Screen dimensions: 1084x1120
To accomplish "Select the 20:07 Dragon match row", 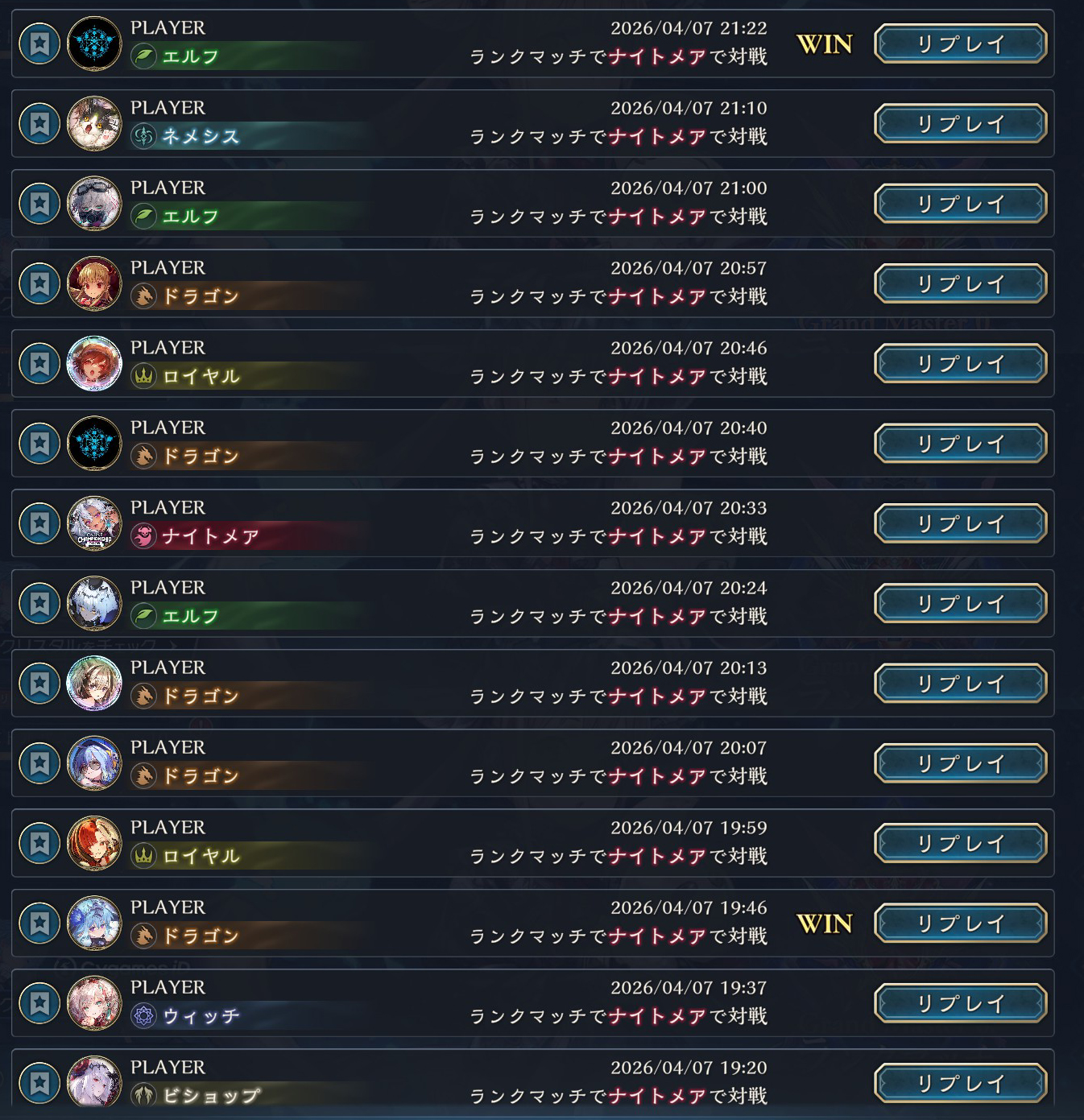I will pos(533,763).
